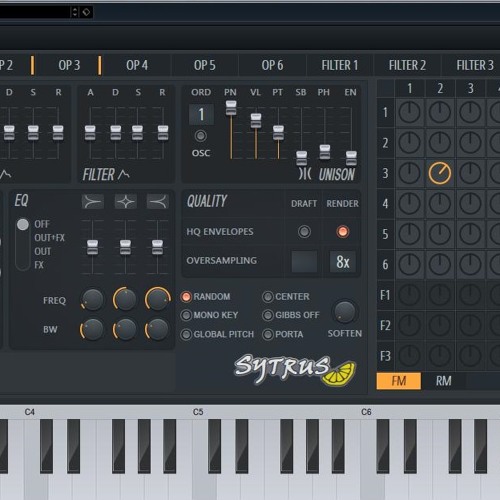The image size is (500, 500).
Task: Switch to the OP 3 tab
Action: click(x=69, y=65)
